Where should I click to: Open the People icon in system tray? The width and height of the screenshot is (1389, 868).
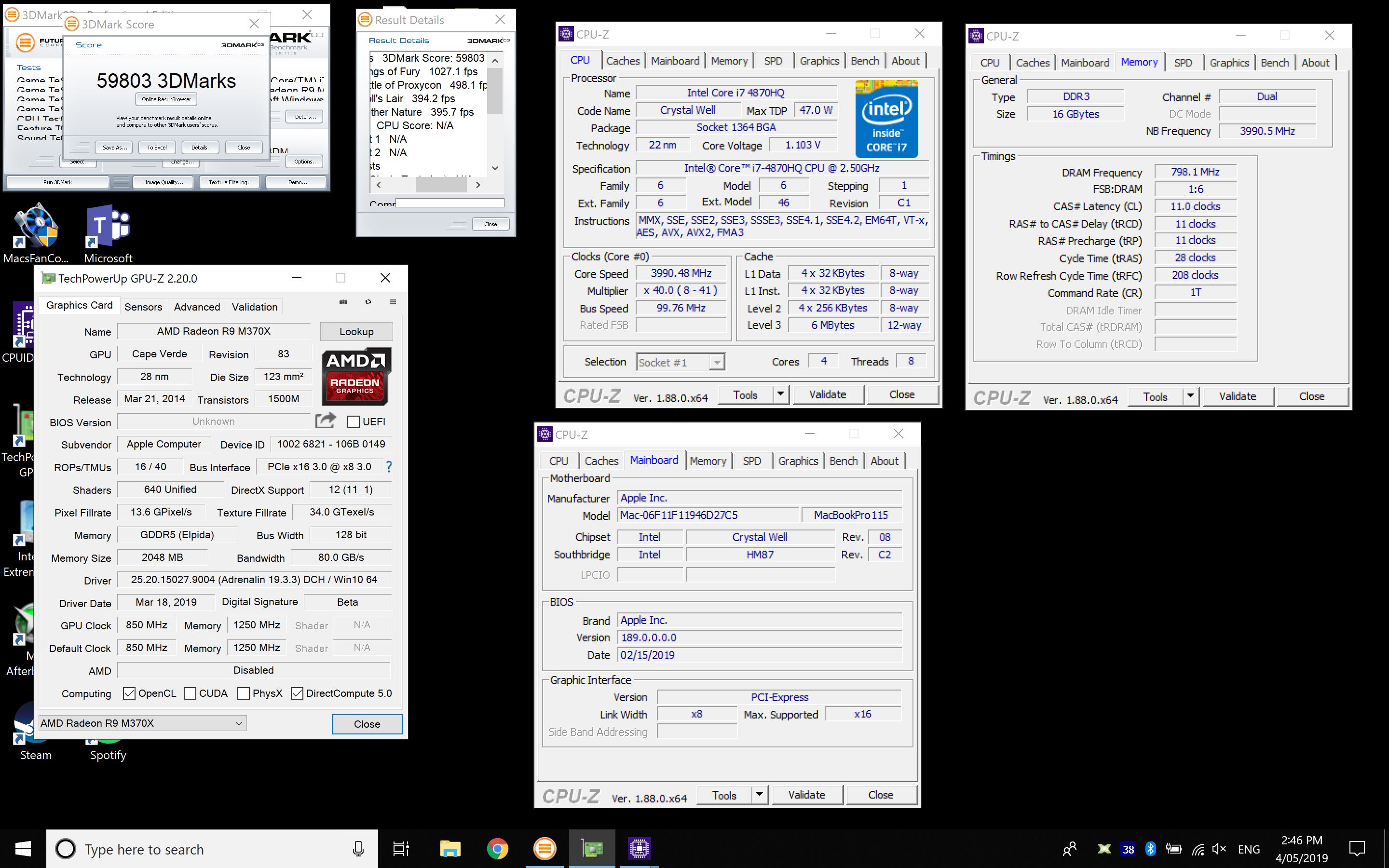1069,849
